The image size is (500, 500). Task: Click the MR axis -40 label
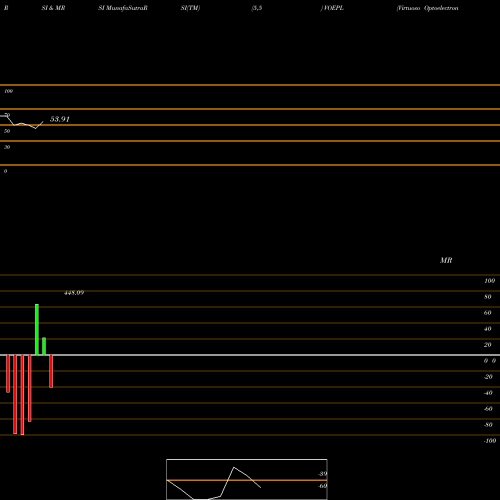(488, 393)
